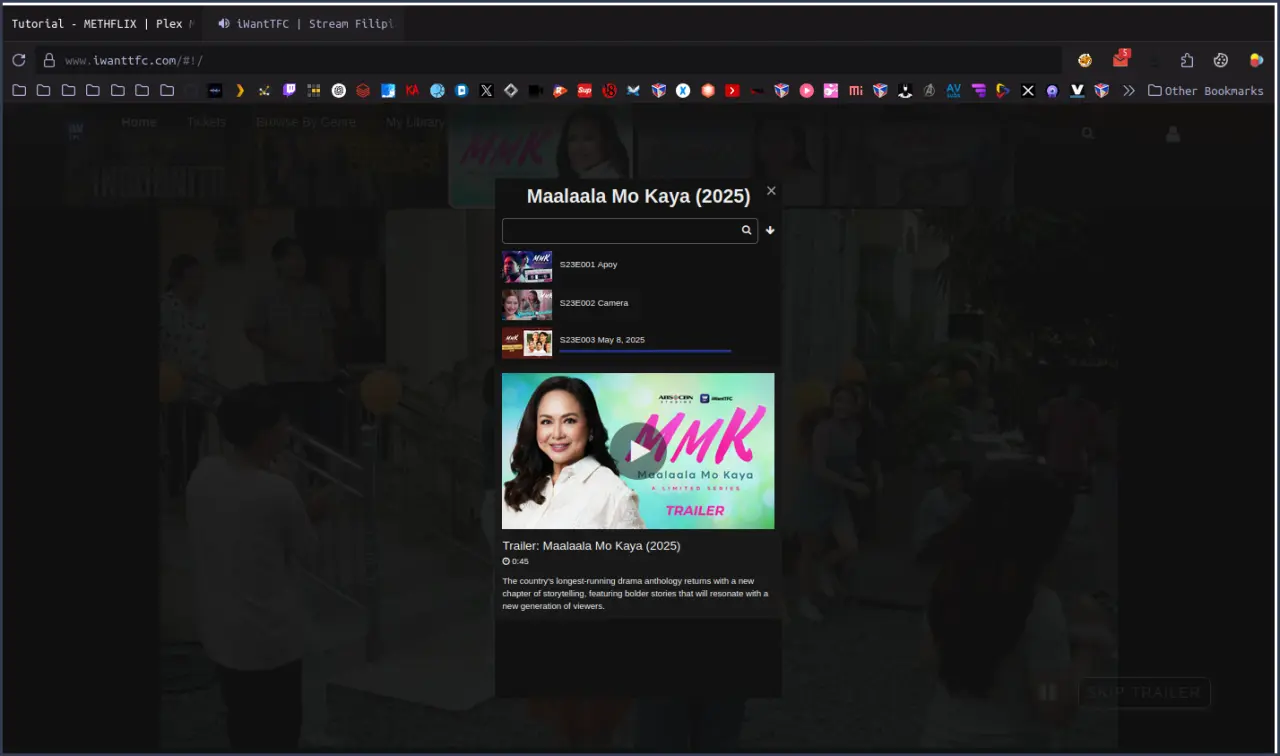Click the S23E002 Camera thumbnail
The image size is (1280, 756).
(527, 304)
